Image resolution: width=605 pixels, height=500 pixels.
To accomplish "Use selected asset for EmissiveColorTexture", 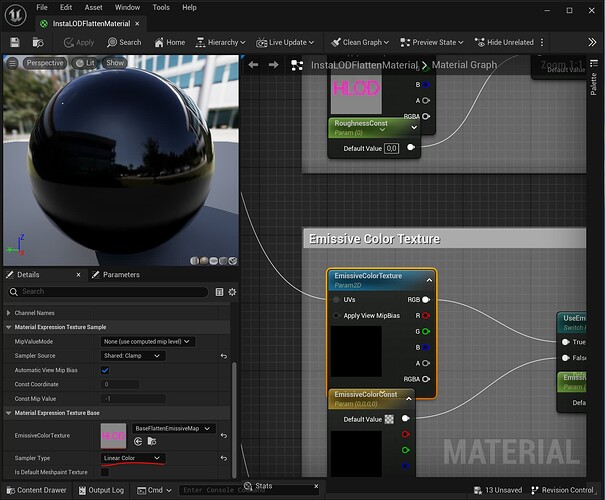I will tap(138, 441).
